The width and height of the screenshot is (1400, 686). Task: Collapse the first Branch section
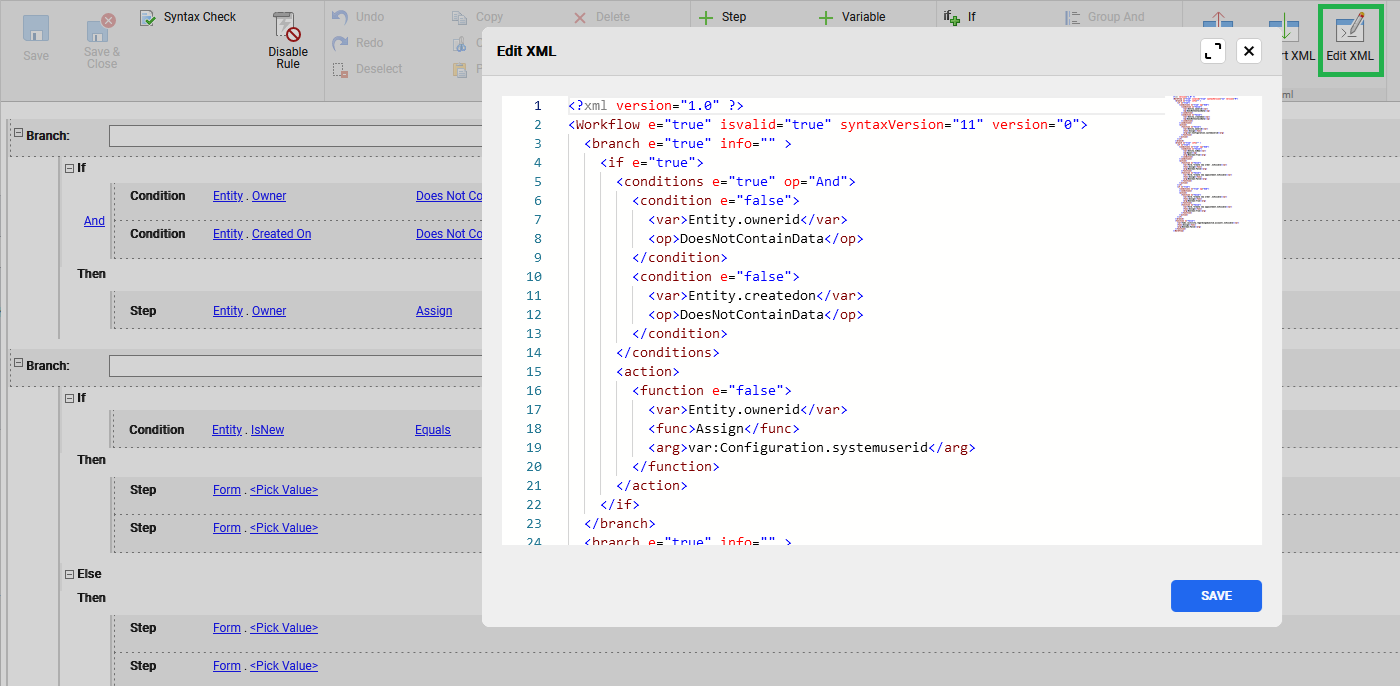[18, 135]
